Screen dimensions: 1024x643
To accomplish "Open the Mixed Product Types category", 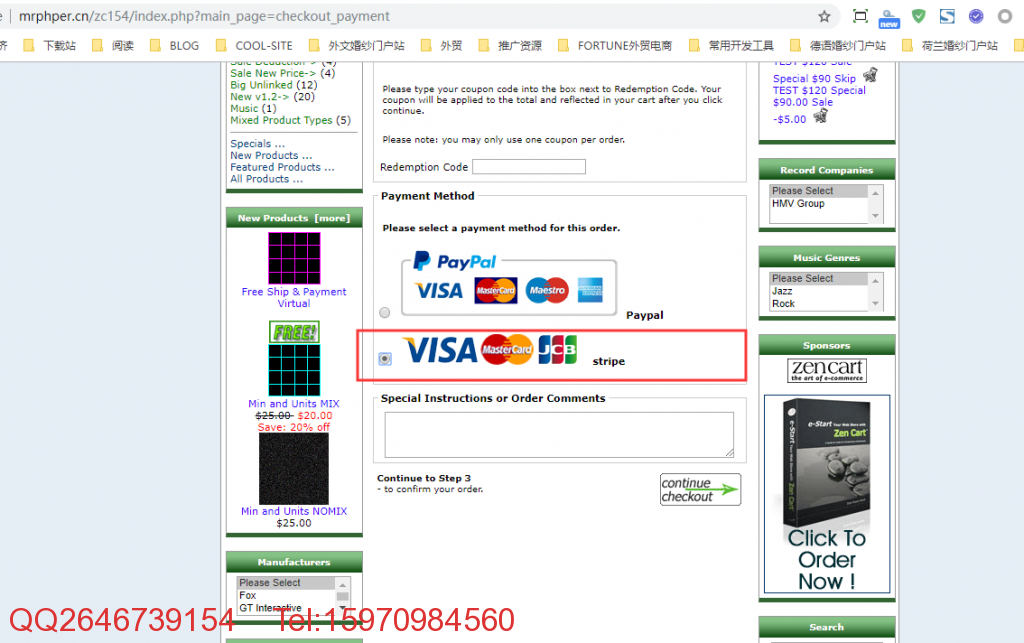I will pos(281,120).
